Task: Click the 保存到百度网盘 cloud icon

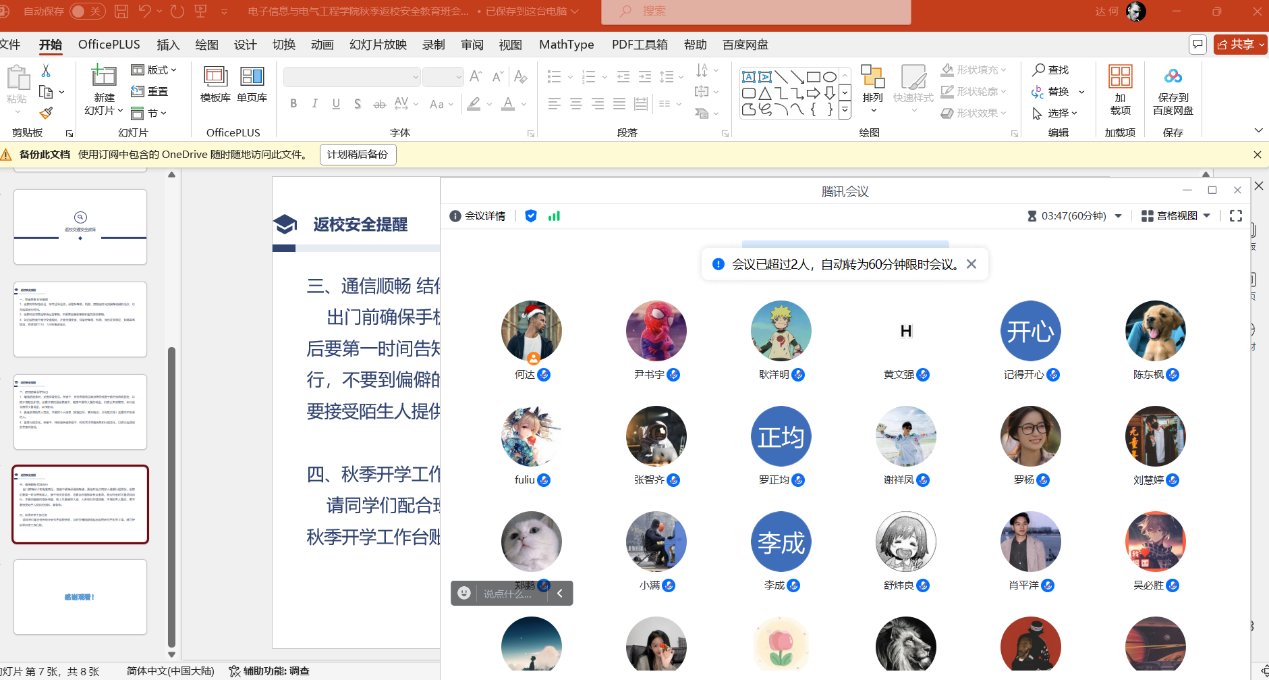Action: (x=1173, y=77)
